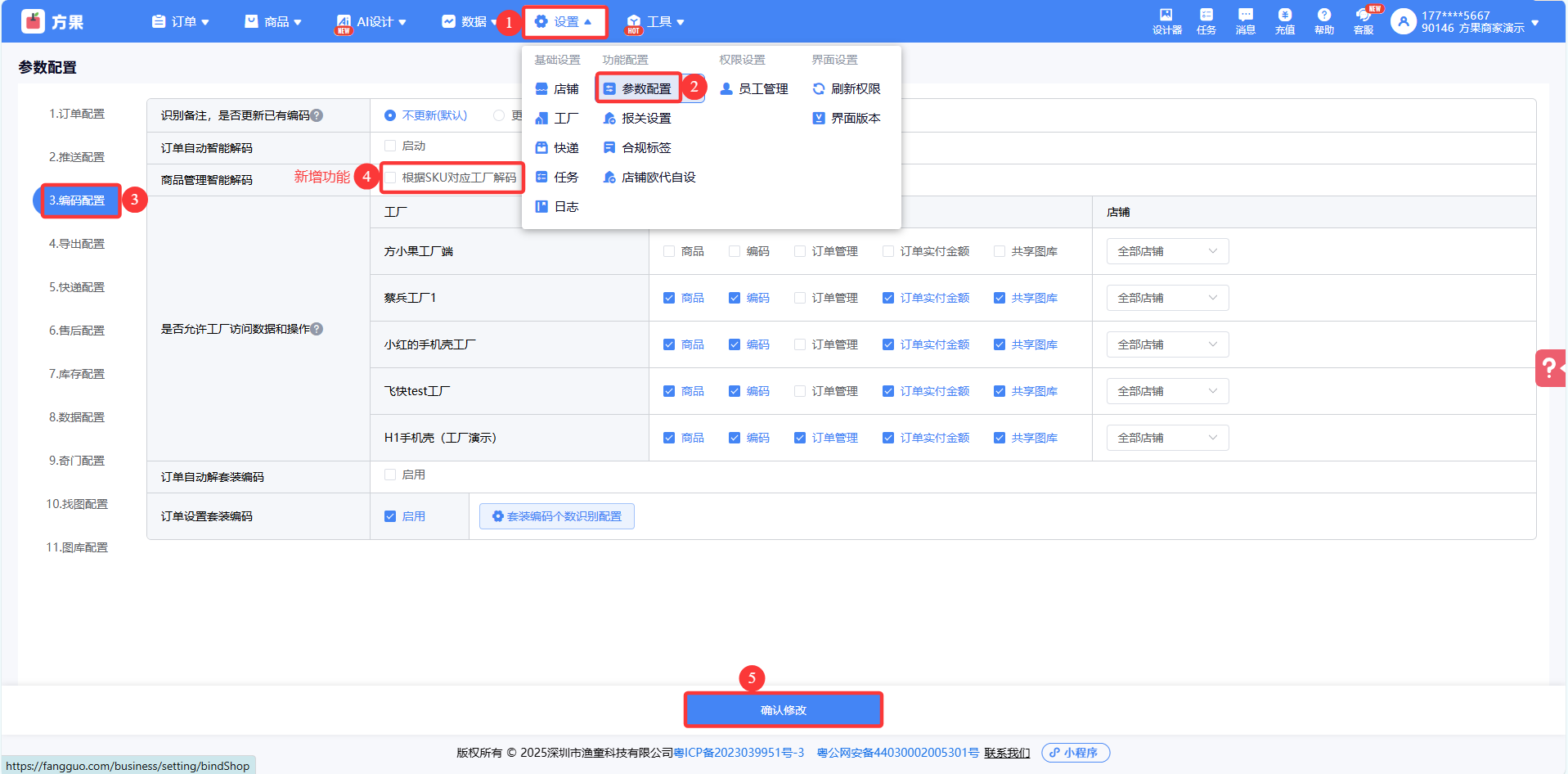The image size is (1568, 774).
Task: Select 报关设置 in settings menu
Action: (x=645, y=119)
